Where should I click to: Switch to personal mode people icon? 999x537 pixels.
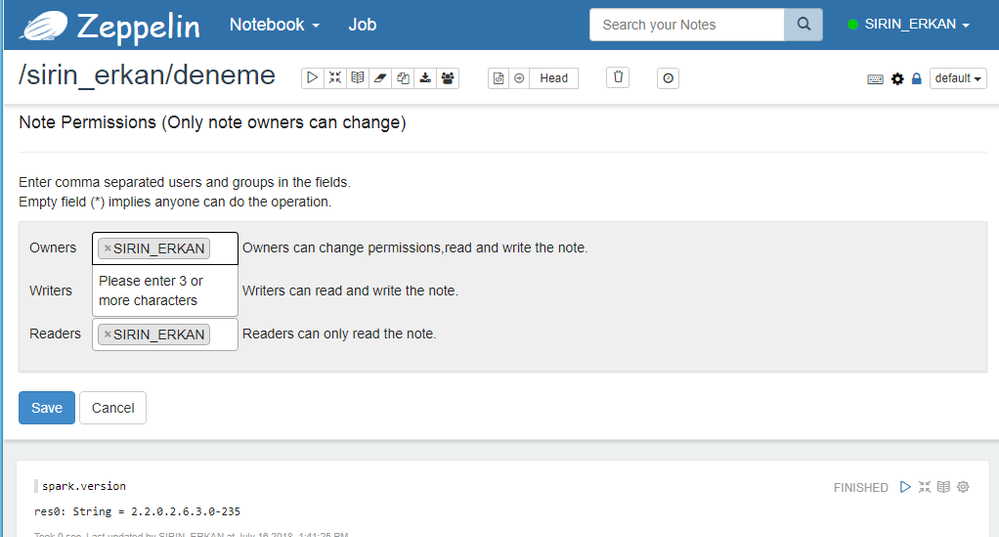(x=448, y=78)
